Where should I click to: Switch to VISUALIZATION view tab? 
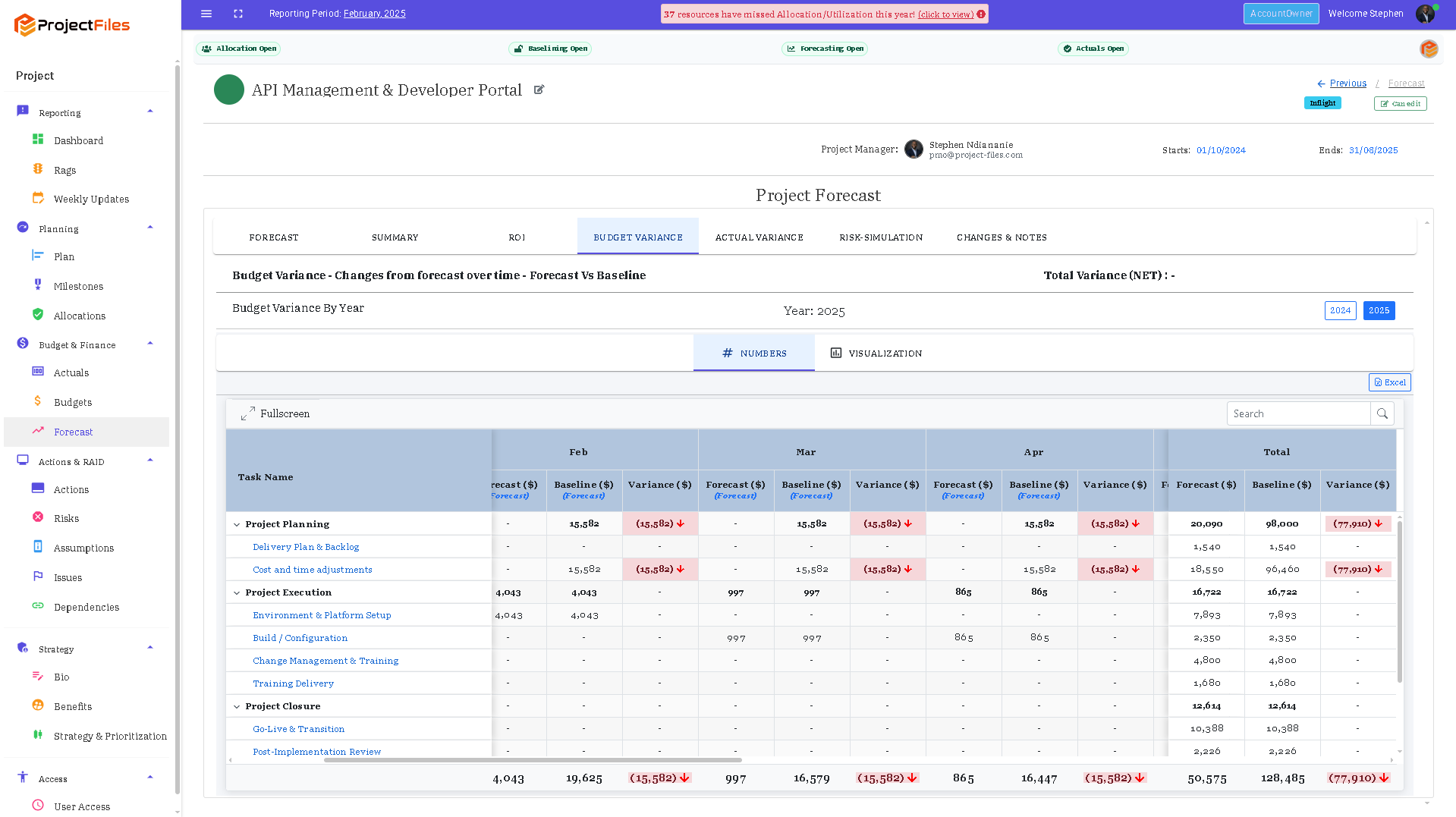coord(876,354)
